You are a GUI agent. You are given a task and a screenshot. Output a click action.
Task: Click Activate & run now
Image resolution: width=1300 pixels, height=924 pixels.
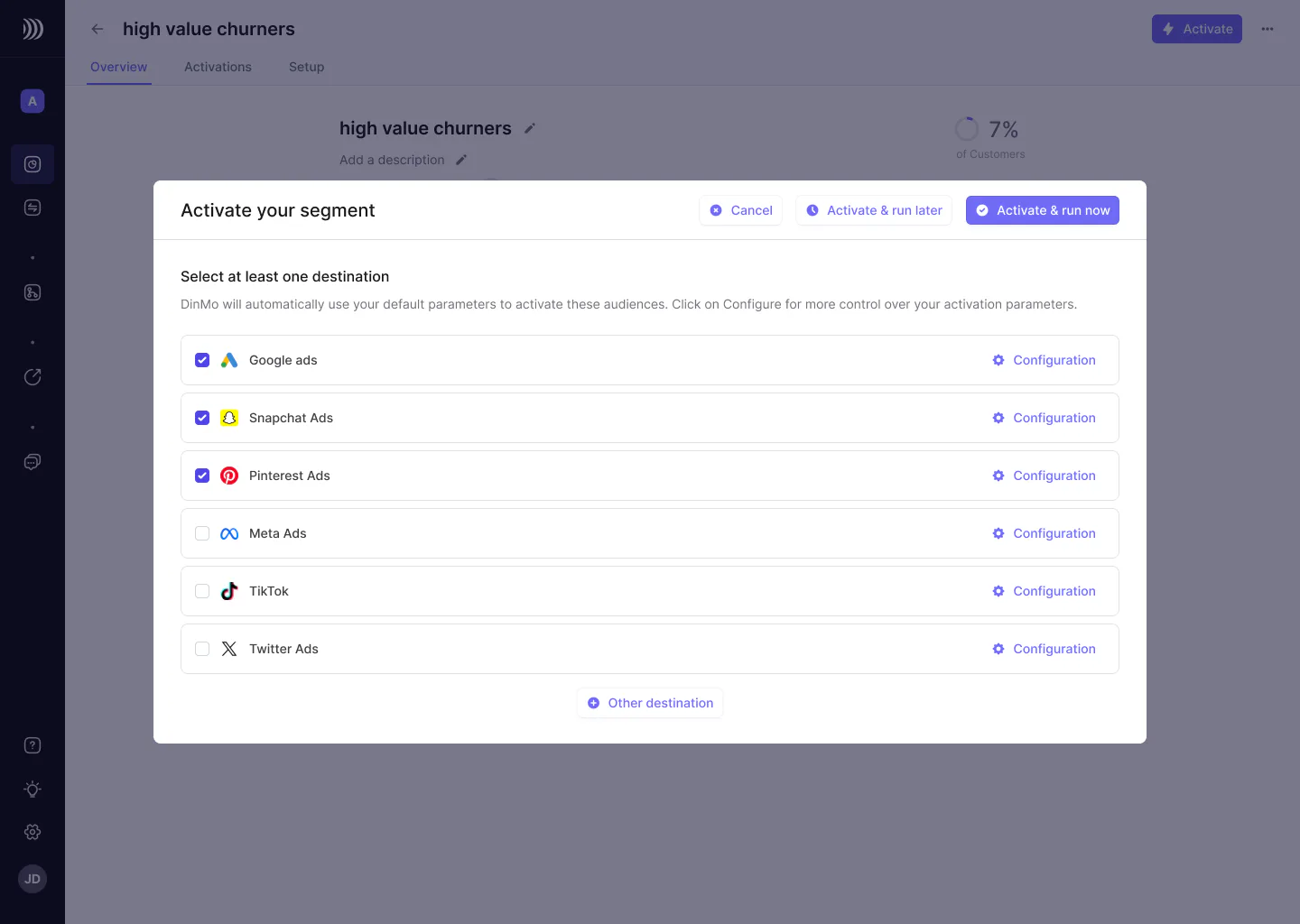tap(1043, 210)
